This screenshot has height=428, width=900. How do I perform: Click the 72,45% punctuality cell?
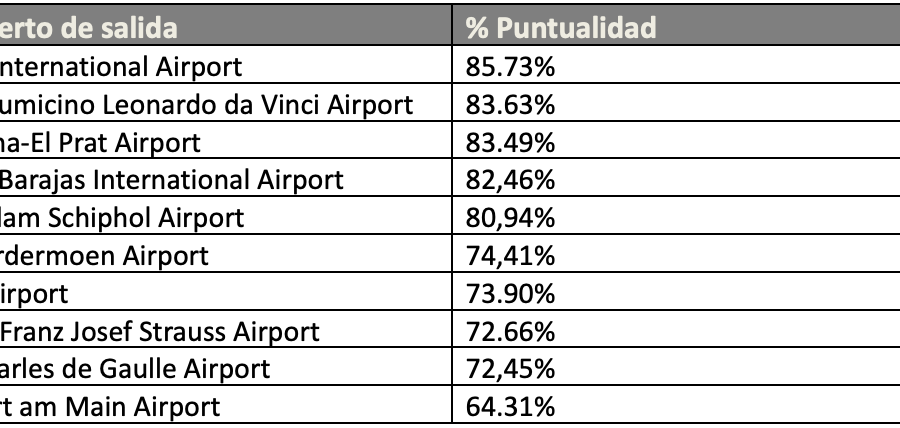pos(676,366)
